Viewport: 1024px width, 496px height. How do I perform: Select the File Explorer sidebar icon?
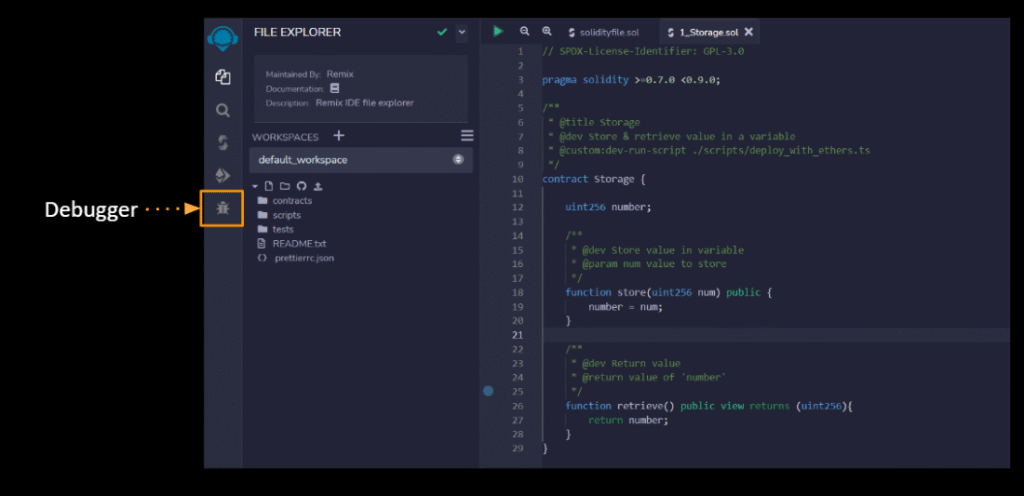pyautogui.click(x=223, y=77)
